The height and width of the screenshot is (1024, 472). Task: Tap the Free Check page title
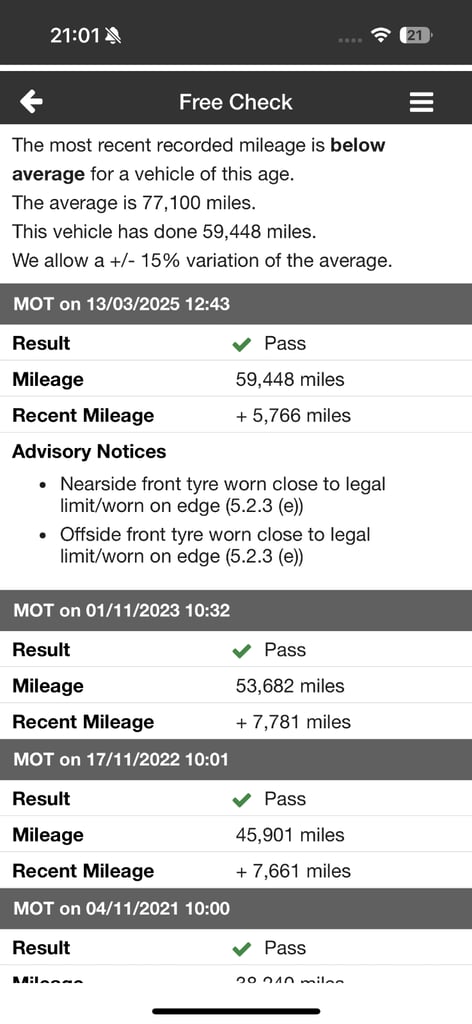(x=236, y=102)
